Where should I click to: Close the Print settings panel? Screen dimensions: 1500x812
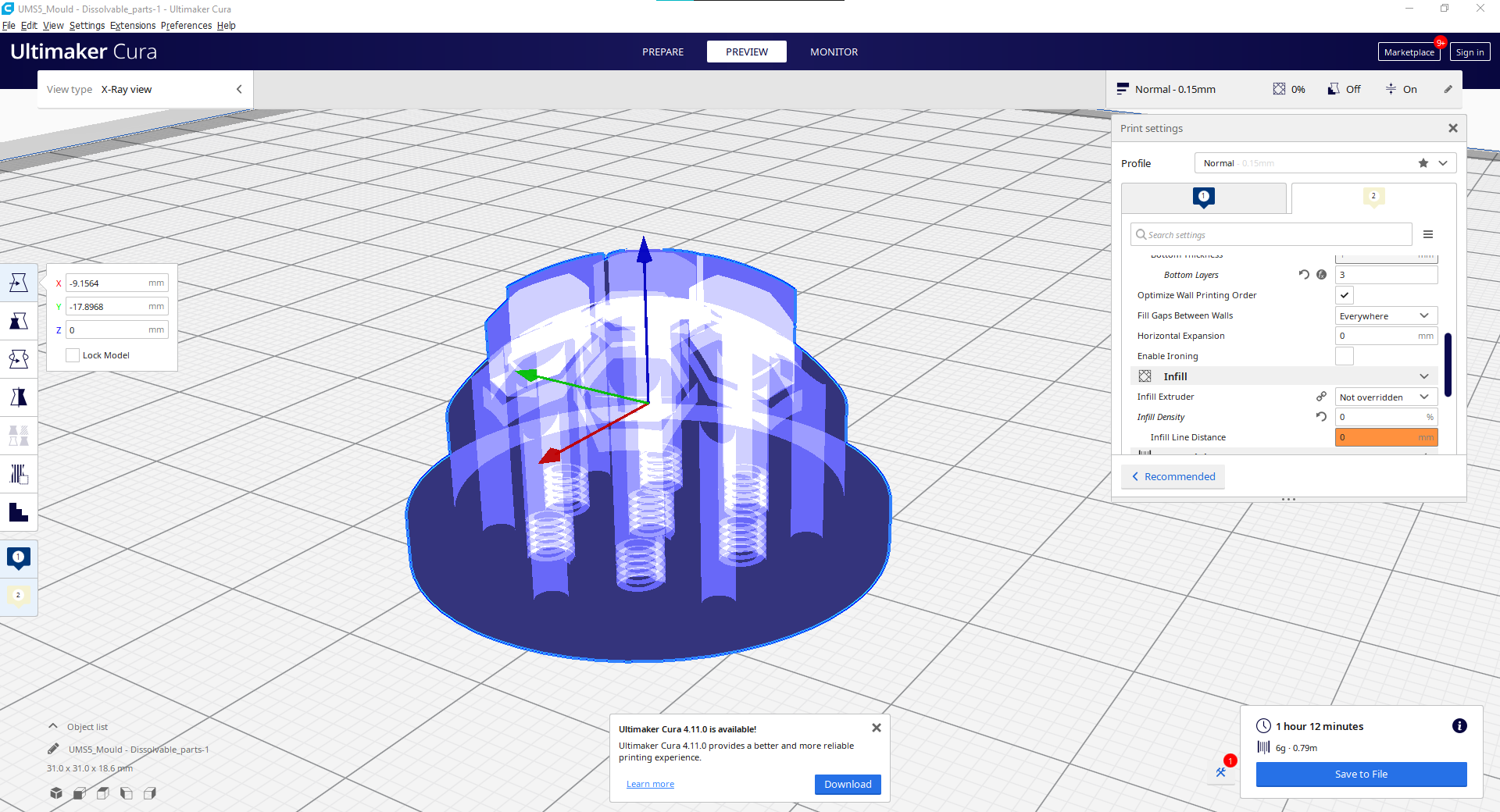tap(1453, 128)
